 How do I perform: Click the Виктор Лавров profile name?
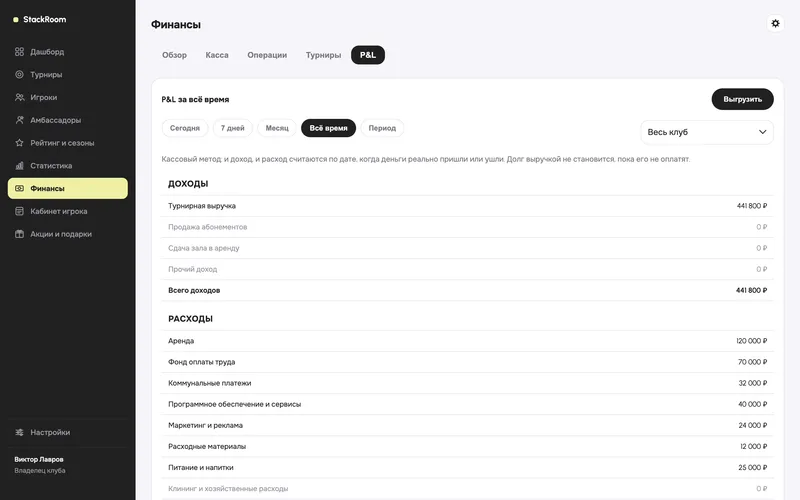[x=39, y=459]
